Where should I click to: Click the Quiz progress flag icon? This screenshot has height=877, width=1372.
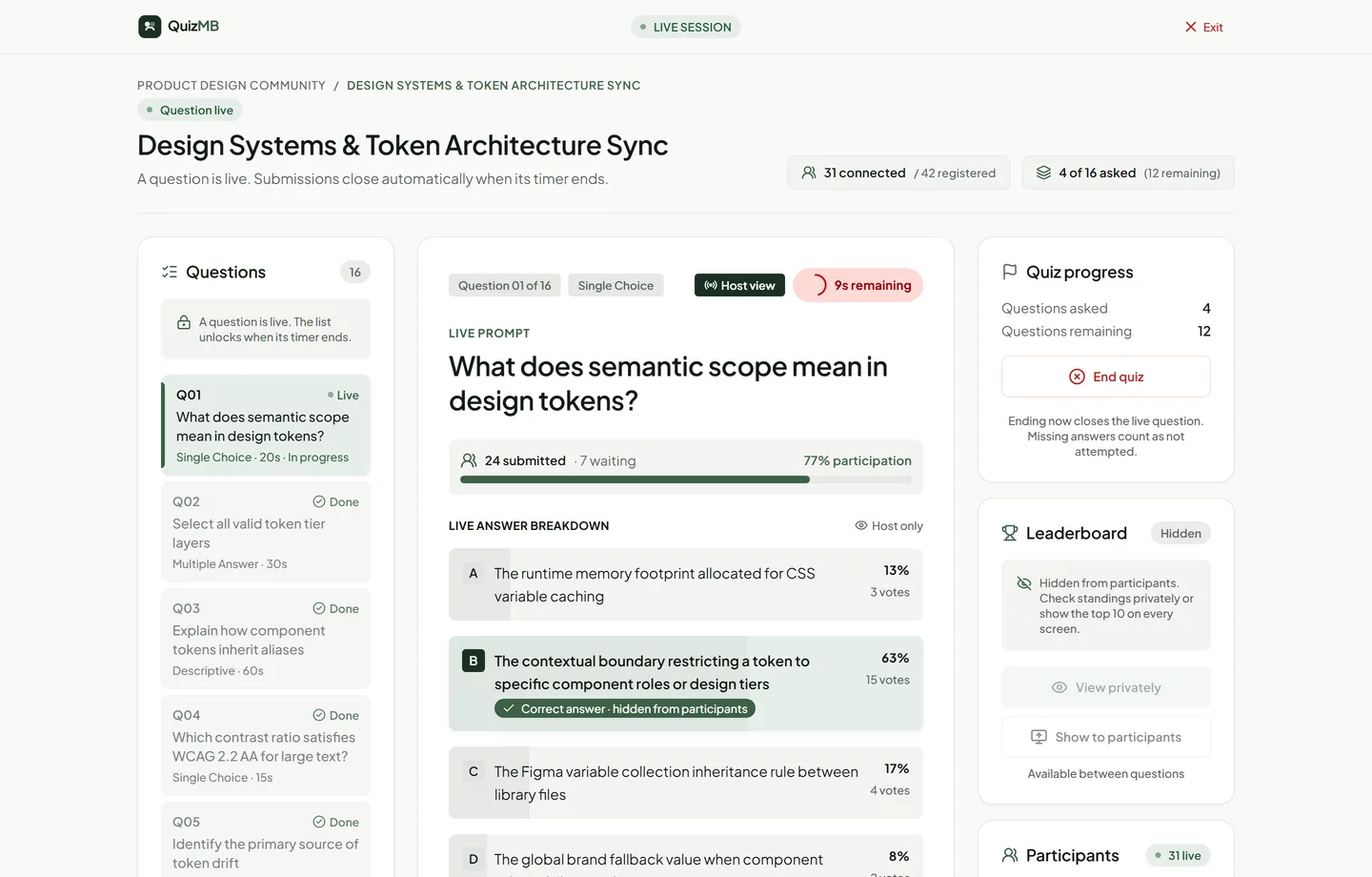click(1010, 272)
